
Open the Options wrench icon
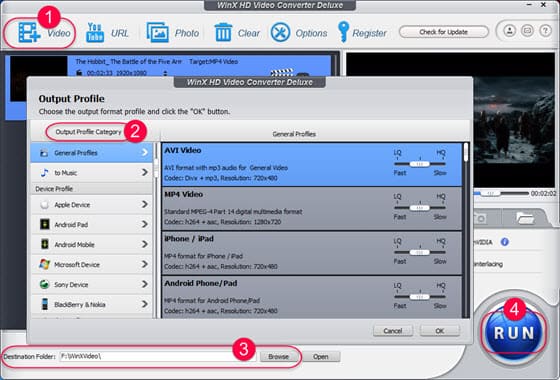280,32
